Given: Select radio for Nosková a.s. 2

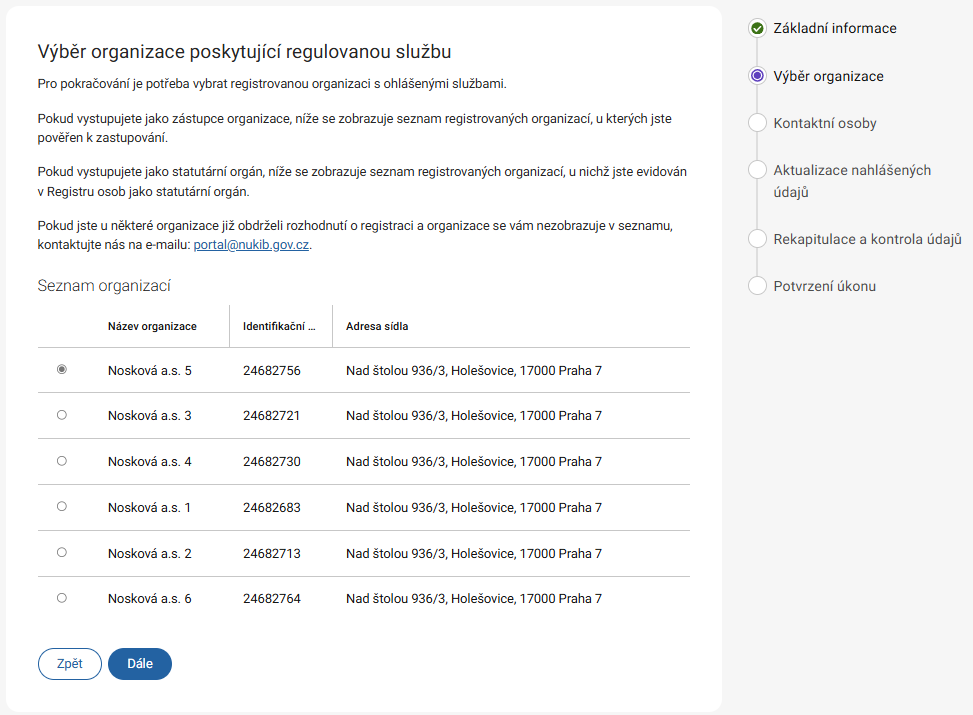Looking at the screenshot, I should (62, 552).
